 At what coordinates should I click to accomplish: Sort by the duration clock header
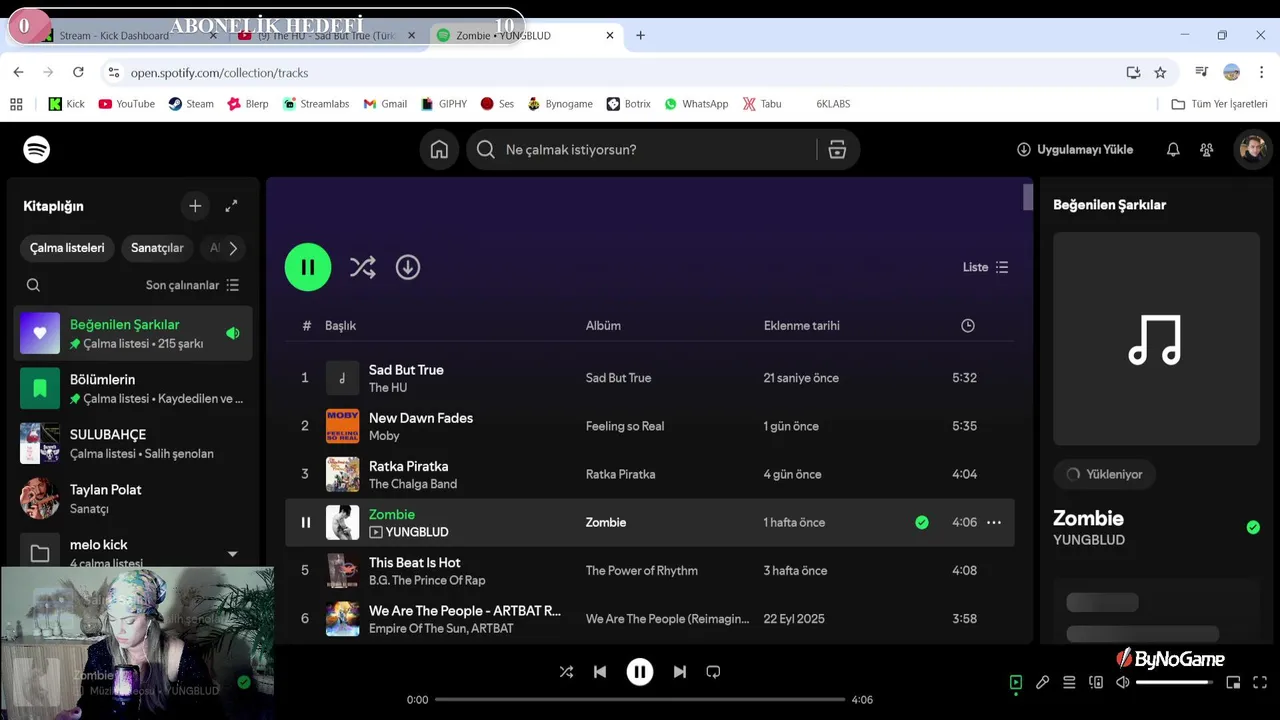[967, 325]
